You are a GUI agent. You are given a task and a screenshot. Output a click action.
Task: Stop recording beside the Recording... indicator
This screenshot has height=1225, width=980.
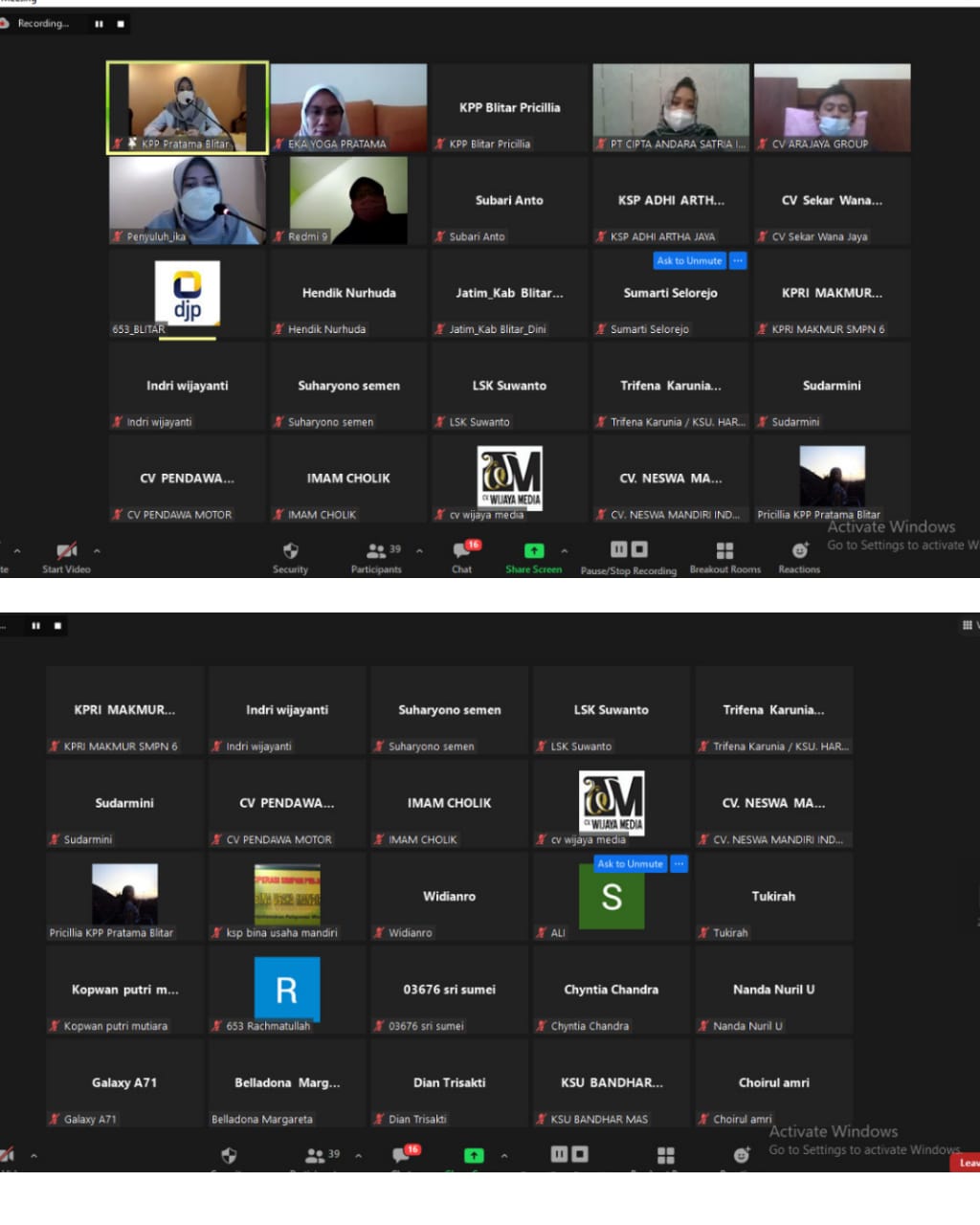(121, 24)
